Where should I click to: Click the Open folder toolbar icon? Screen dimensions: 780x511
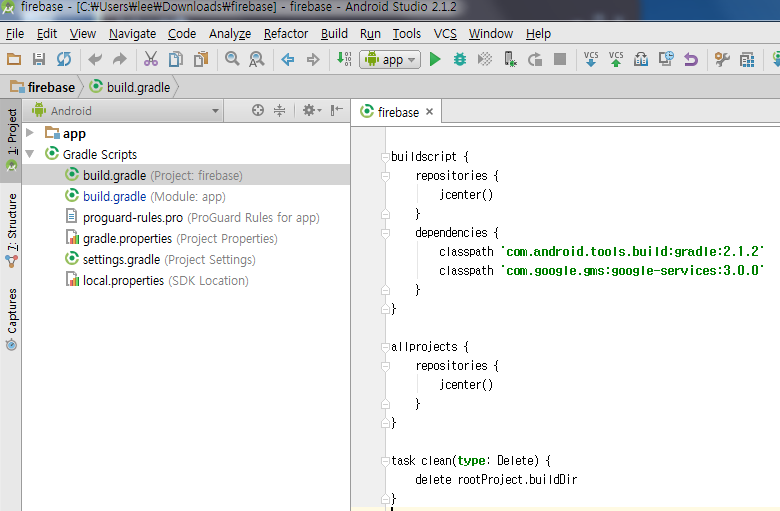[x=14, y=59]
